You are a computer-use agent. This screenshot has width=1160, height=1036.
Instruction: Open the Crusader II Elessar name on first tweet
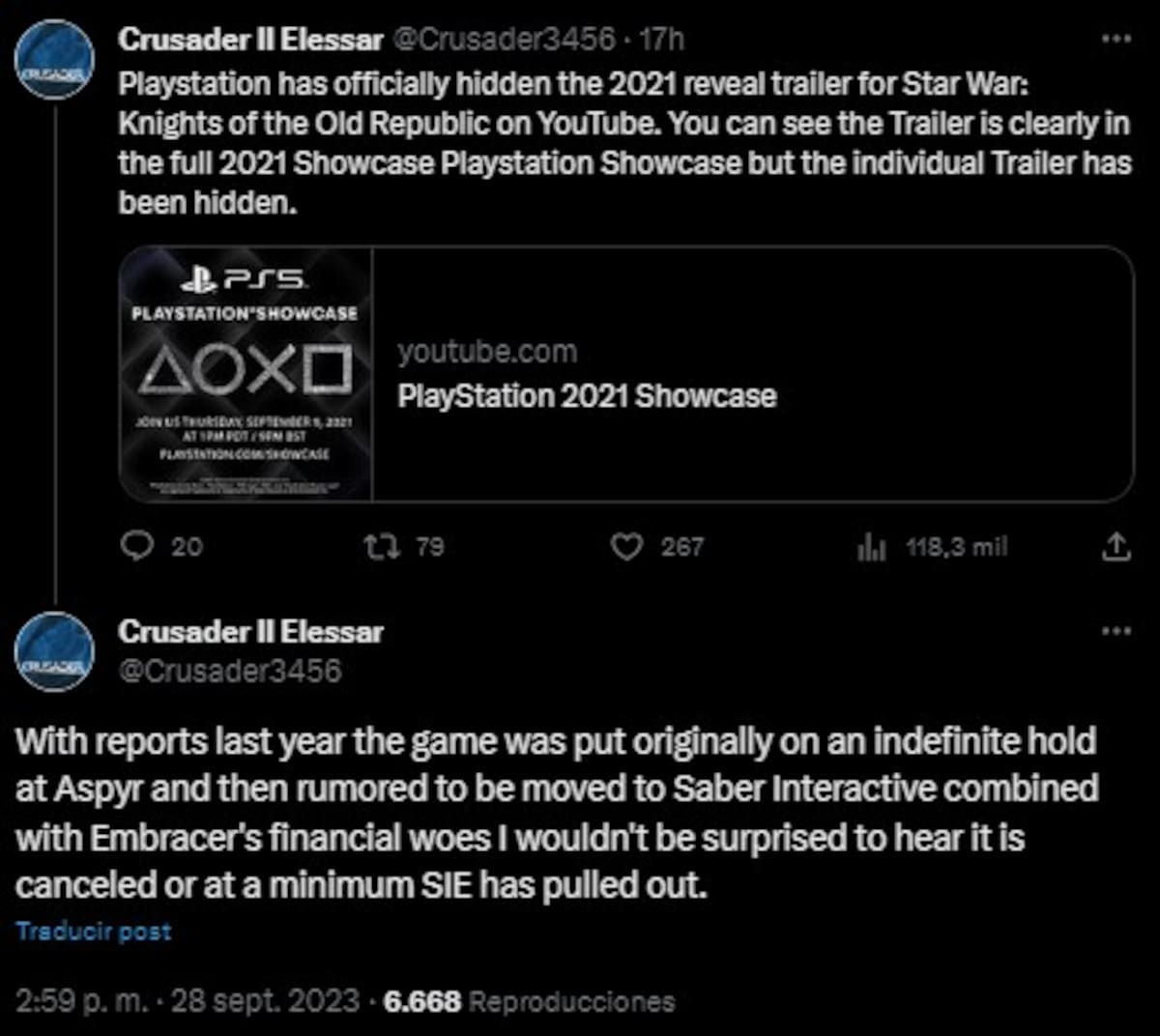250,39
